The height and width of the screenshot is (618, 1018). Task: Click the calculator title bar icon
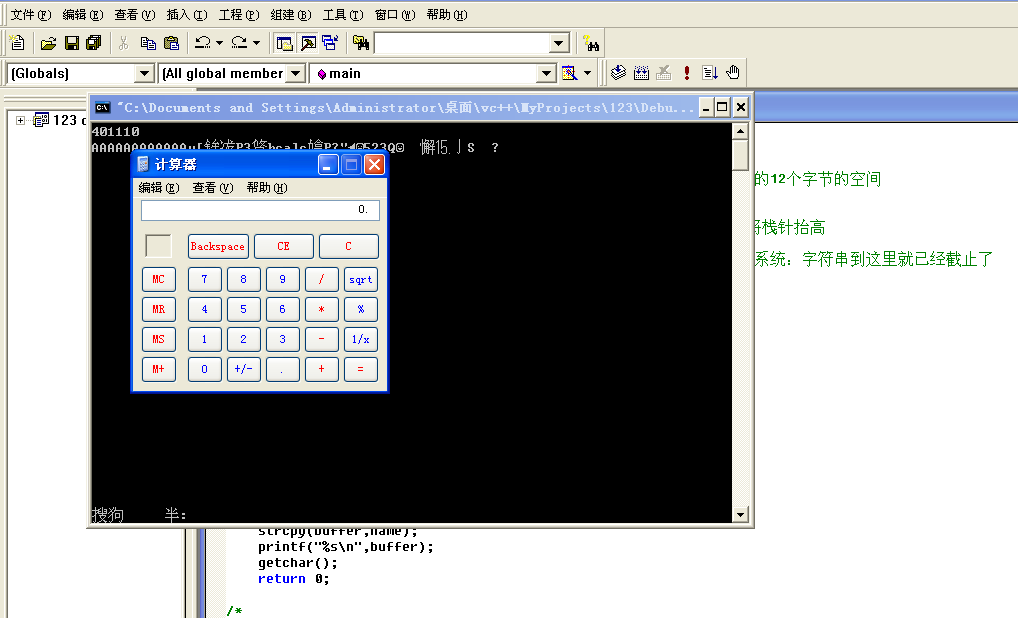tap(143, 164)
